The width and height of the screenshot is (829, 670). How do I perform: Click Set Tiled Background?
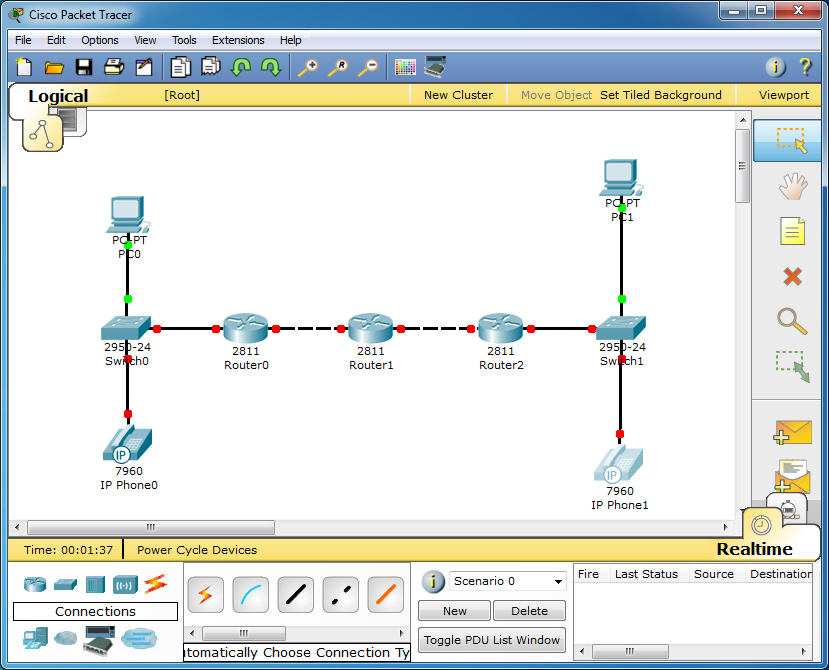[660, 95]
